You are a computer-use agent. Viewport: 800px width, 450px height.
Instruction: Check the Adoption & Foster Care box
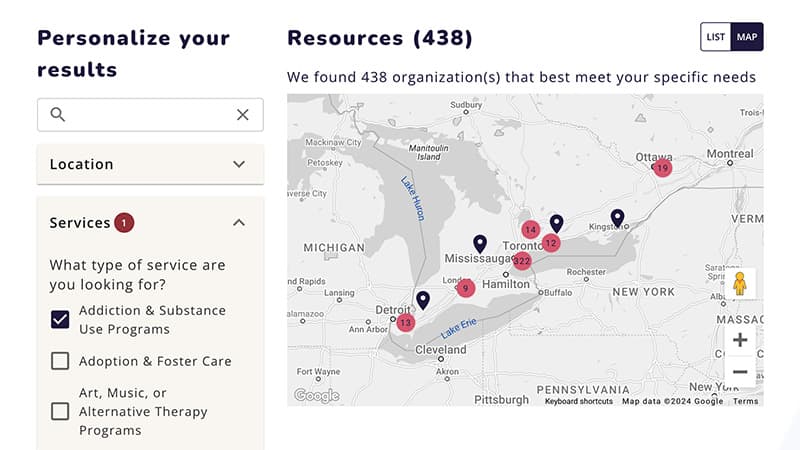click(x=60, y=361)
